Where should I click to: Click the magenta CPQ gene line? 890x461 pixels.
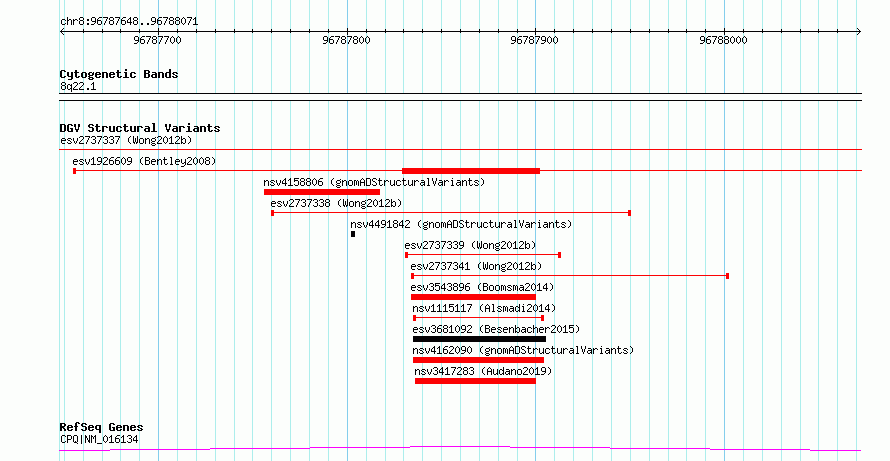pyautogui.click(x=460, y=449)
